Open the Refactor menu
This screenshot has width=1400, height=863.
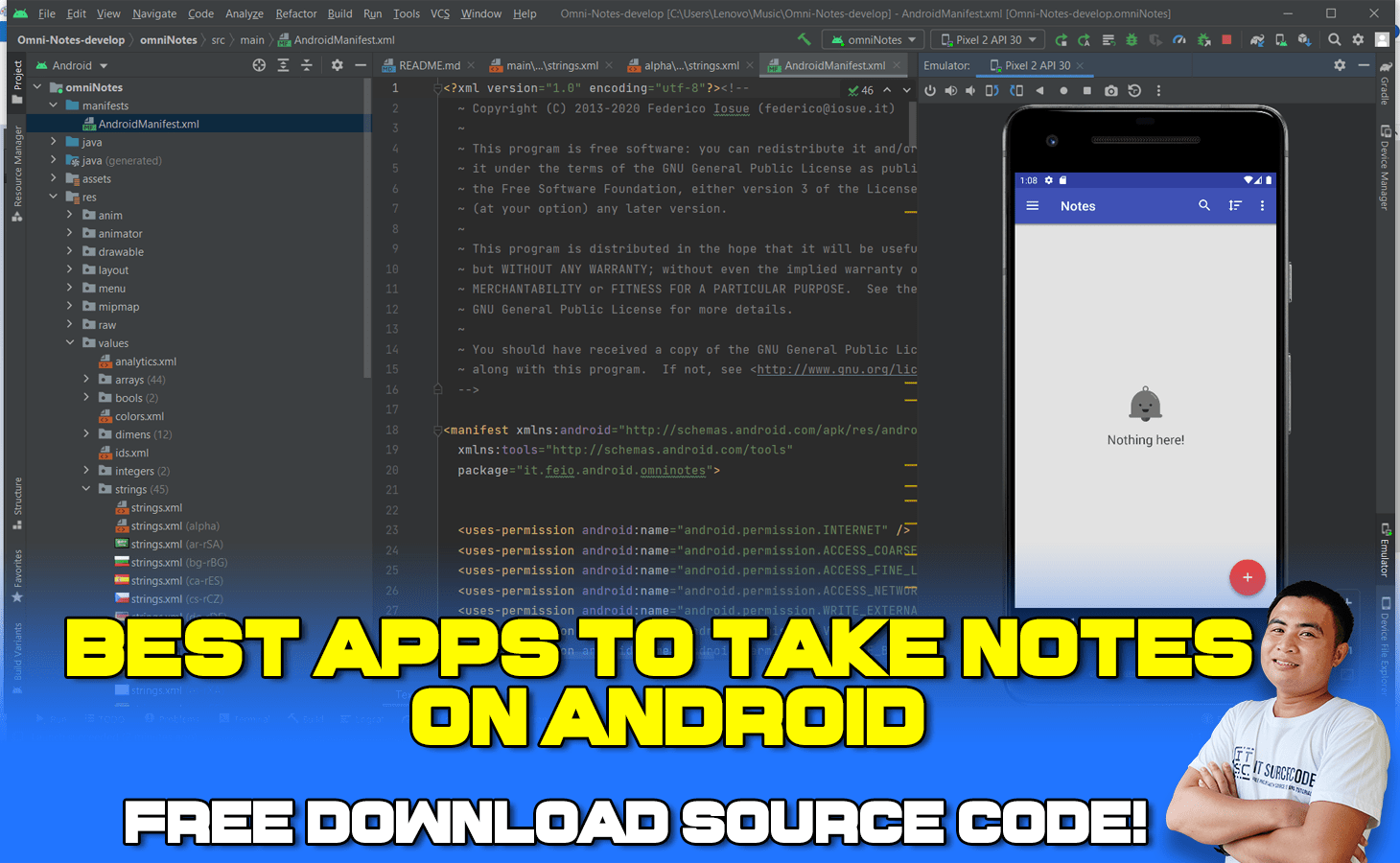[x=295, y=13]
